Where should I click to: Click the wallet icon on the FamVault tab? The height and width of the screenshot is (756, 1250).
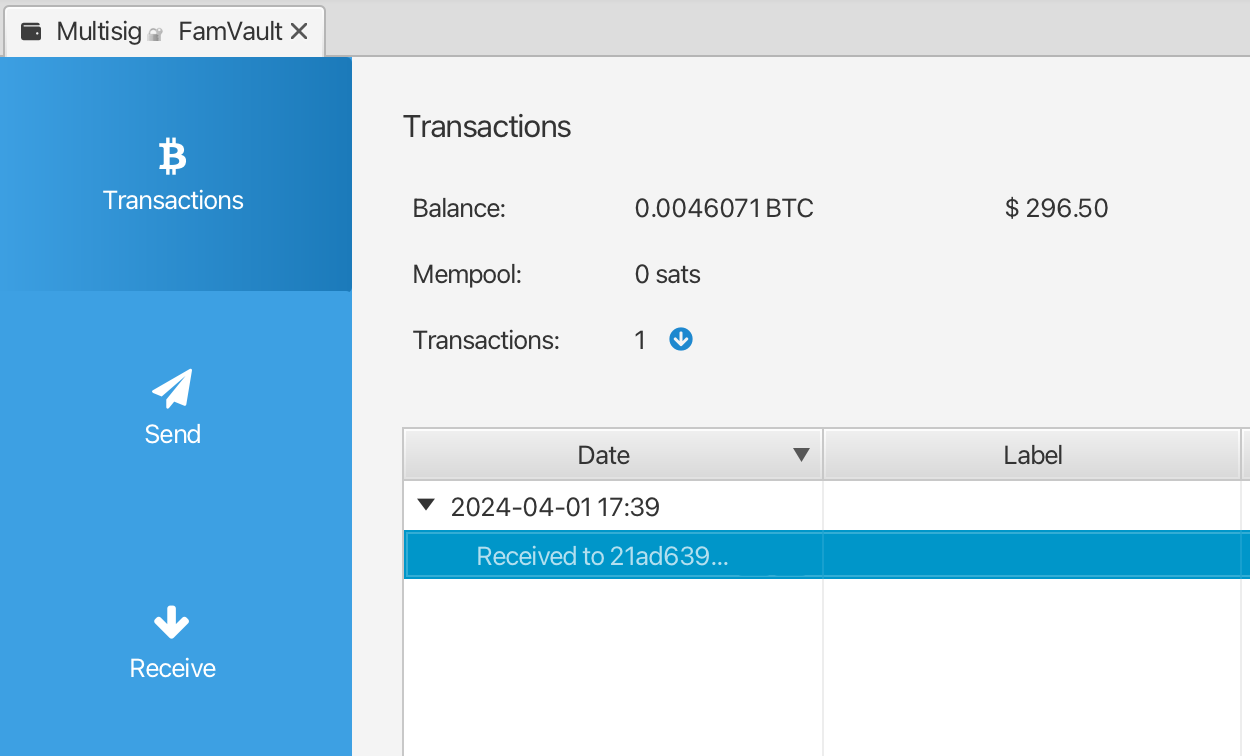[x=31, y=31]
